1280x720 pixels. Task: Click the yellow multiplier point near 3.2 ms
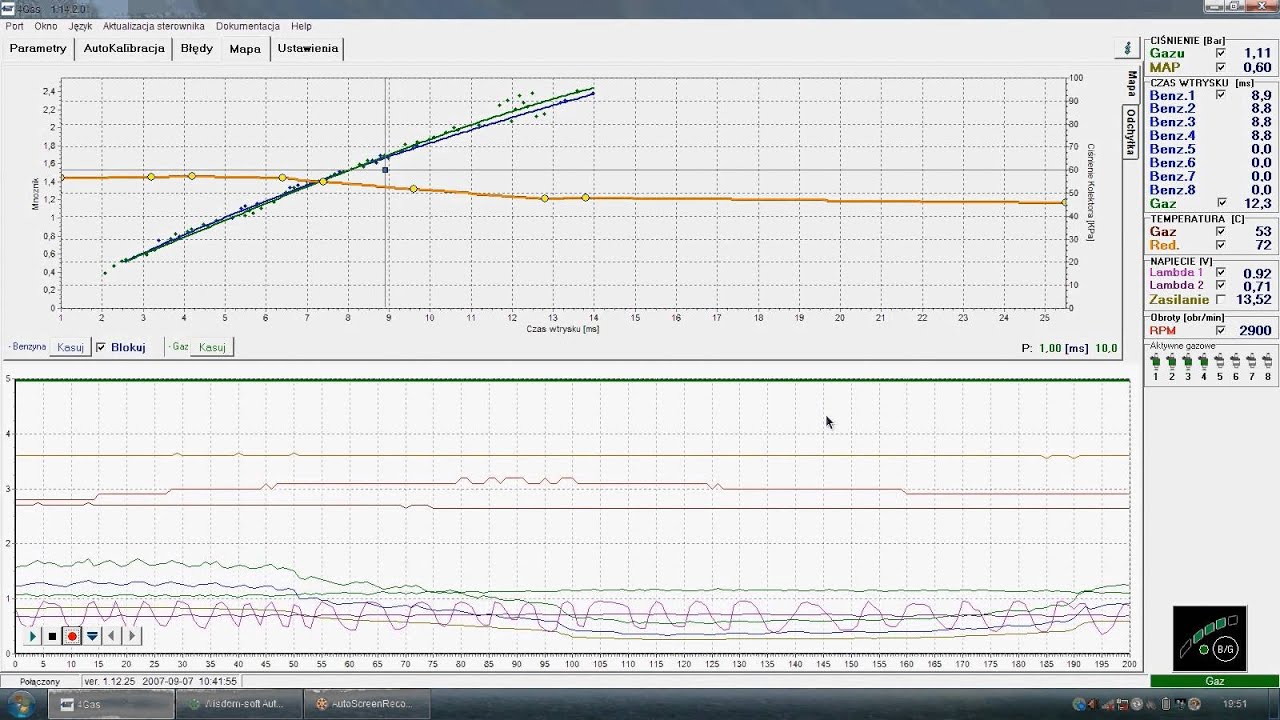(x=151, y=177)
